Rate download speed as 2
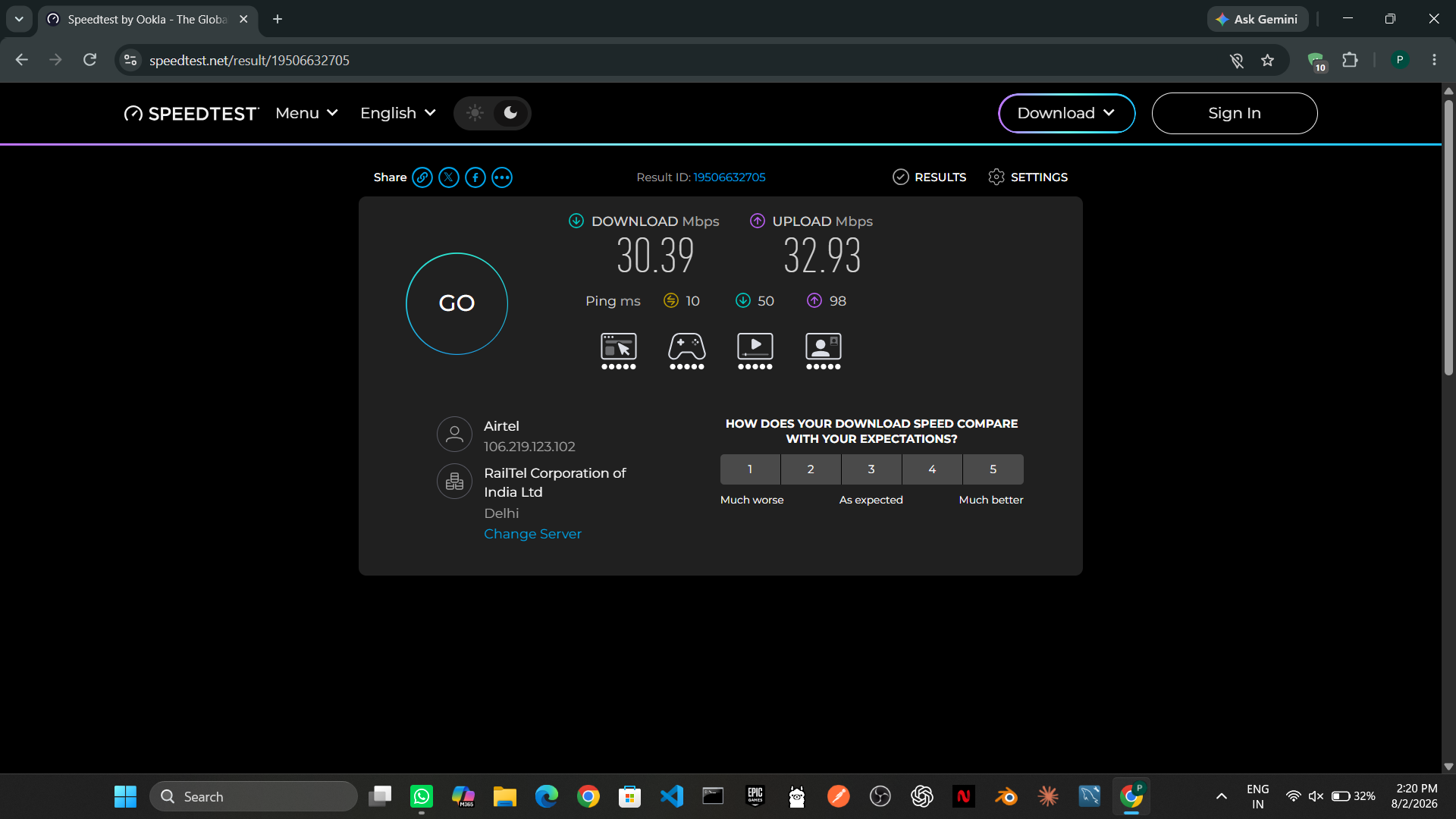This screenshot has height=819, width=1456. coord(811,469)
